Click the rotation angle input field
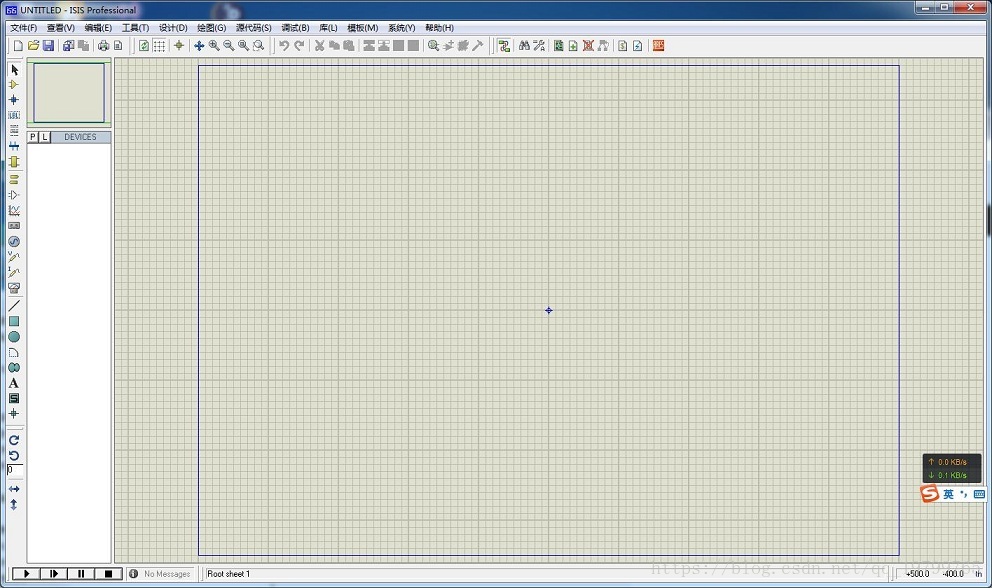This screenshot has width=992, height=588. (15, 470)
